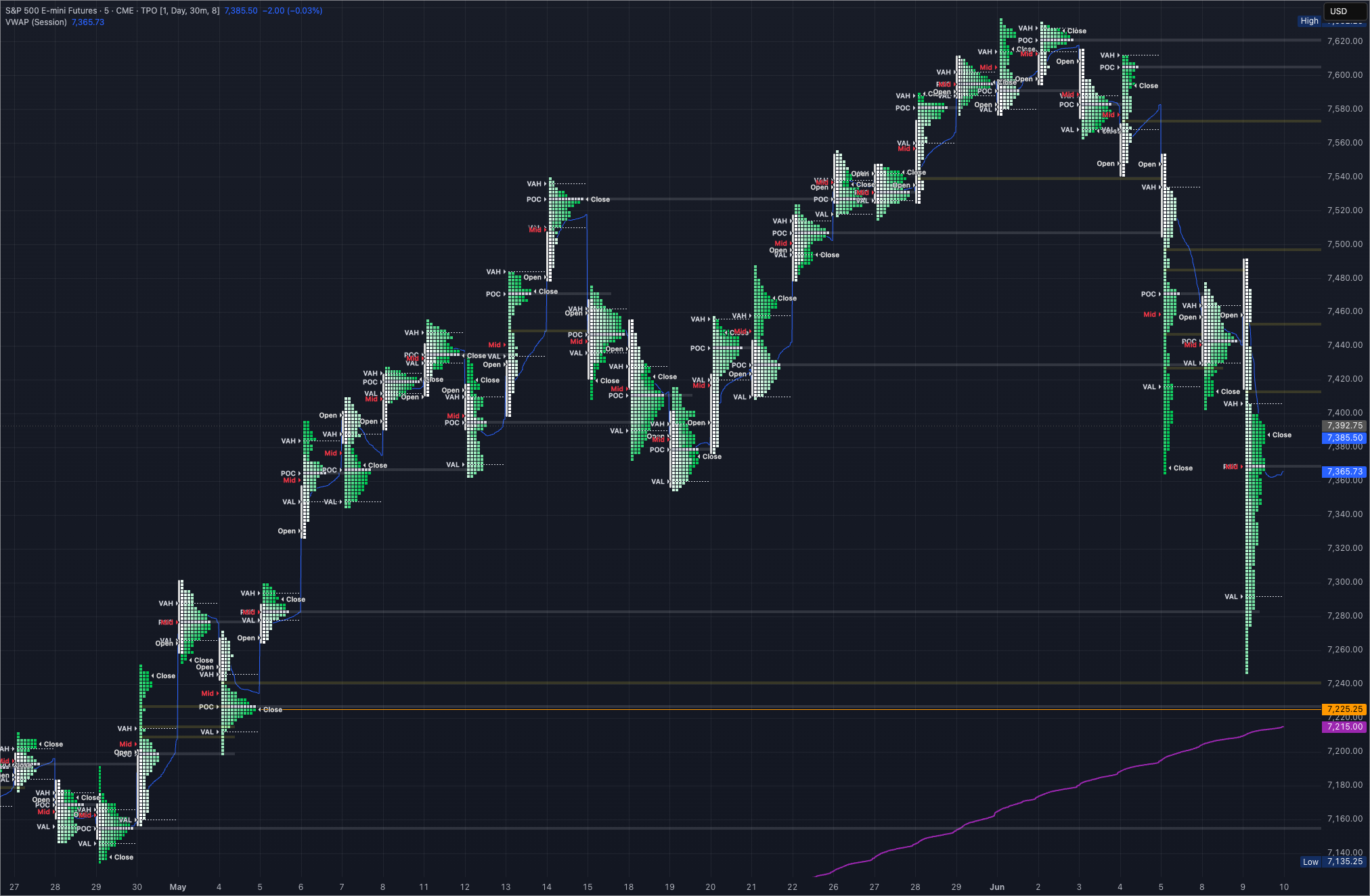Click the 7,440.00 price scale tick
1370x896 pixels.
pyautogui.click(x=1345, y=345)
